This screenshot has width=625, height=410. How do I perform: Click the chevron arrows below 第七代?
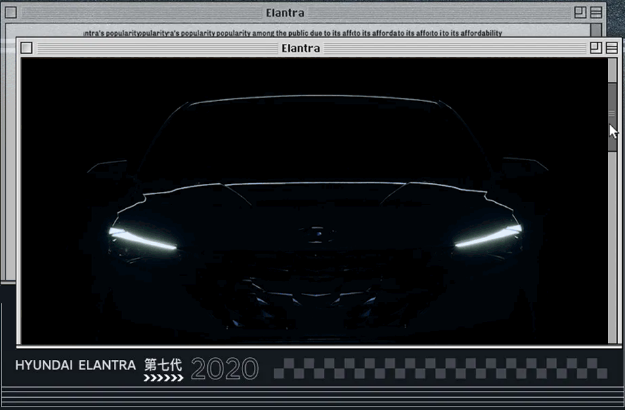tap(163, 379)
